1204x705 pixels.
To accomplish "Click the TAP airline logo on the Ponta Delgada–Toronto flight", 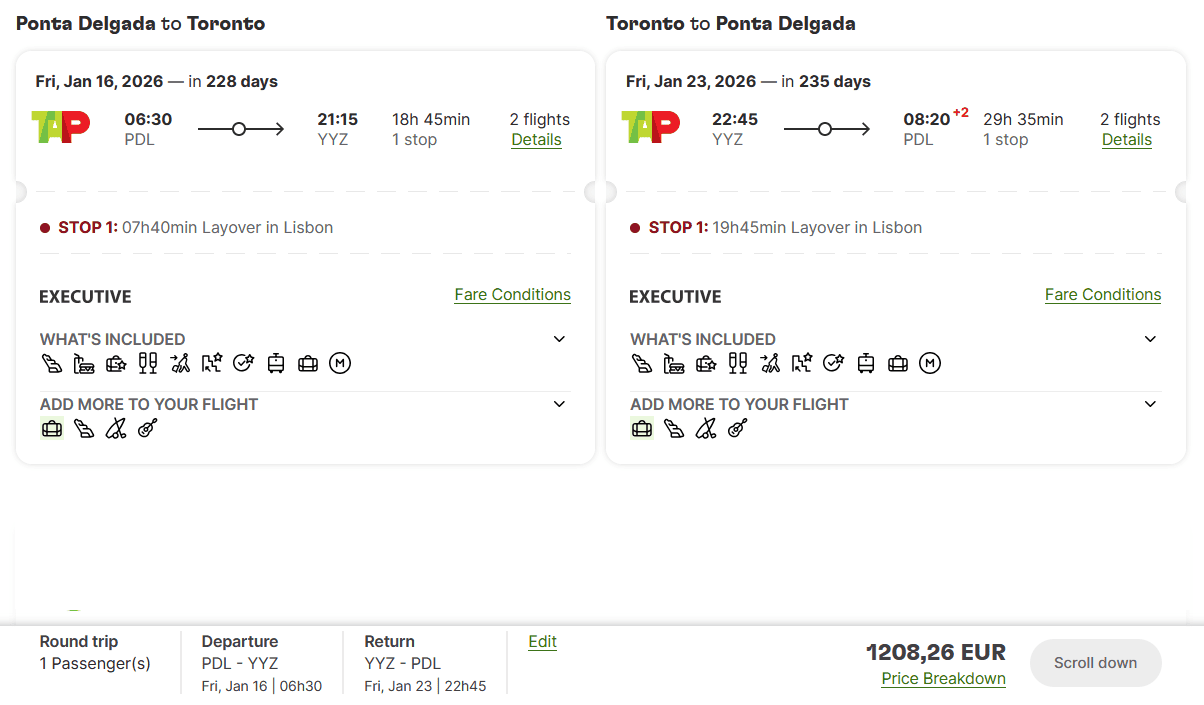I will pyautogui.click(x=61, y=127).
